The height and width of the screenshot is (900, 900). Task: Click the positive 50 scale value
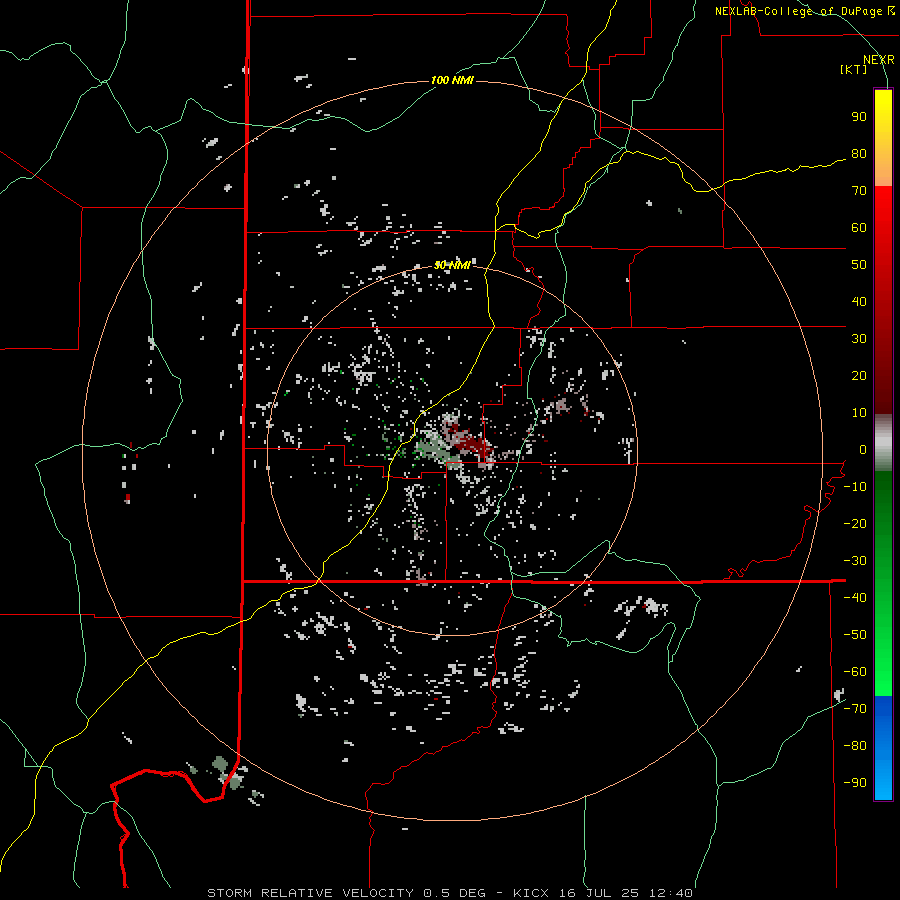click(859, 265)
